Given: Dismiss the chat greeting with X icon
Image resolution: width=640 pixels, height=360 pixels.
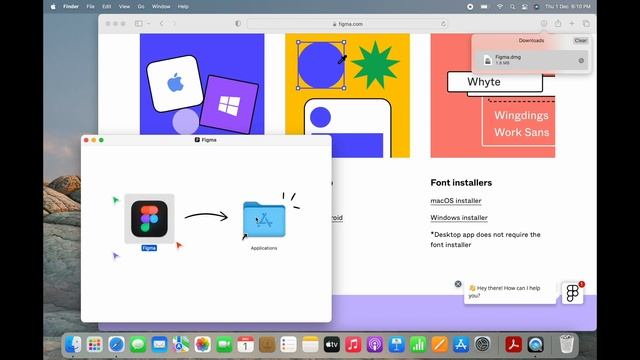Looking at the screenshot, I should [x=458, y=284].
